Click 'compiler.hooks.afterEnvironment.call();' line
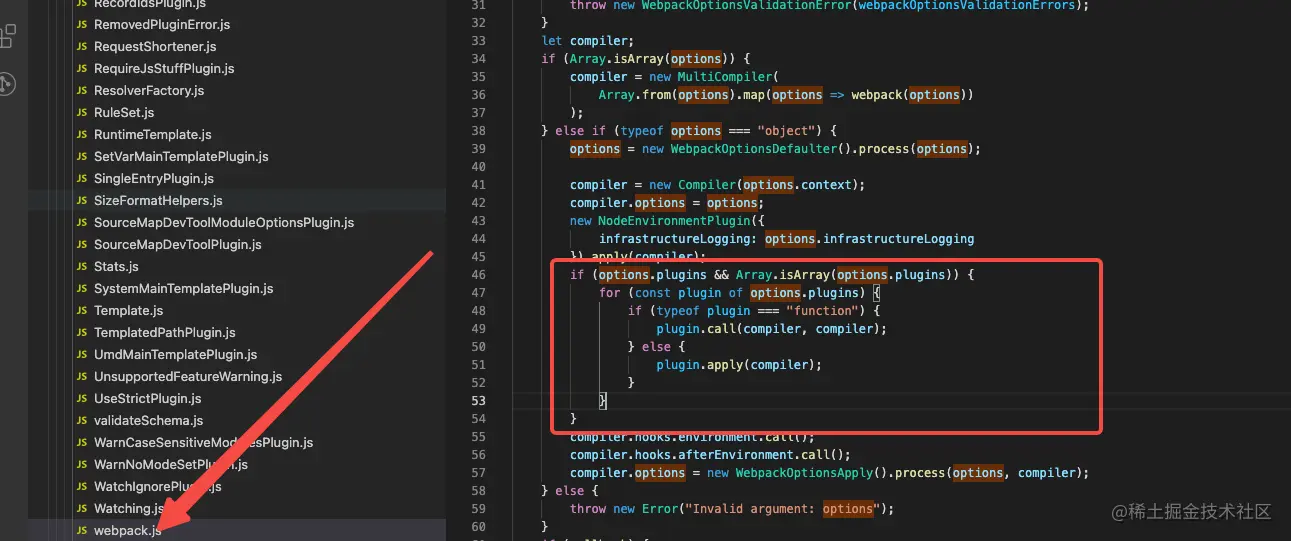1291x541 pixels. [711, 455]
